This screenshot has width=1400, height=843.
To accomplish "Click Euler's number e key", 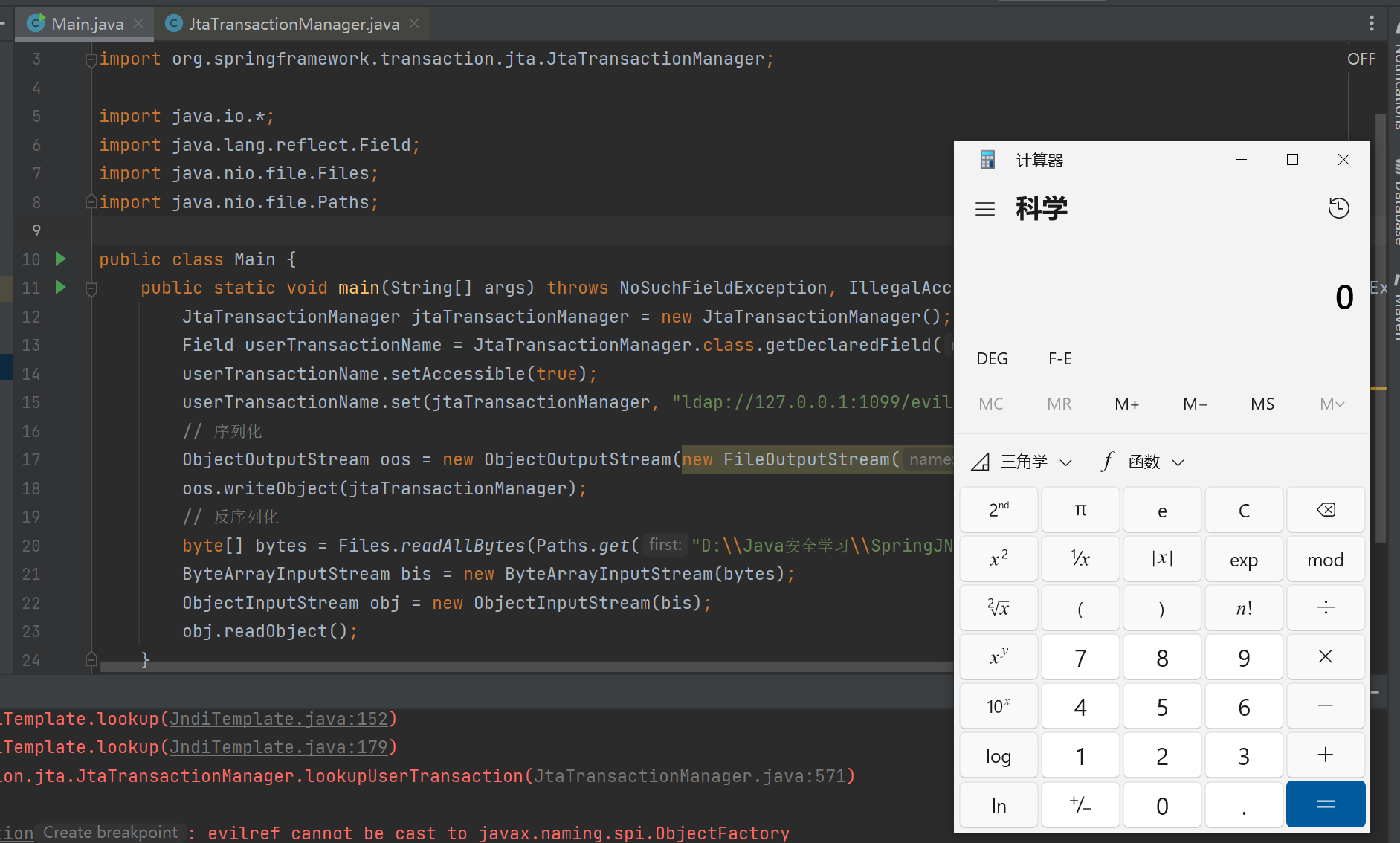I will 1162,510.
